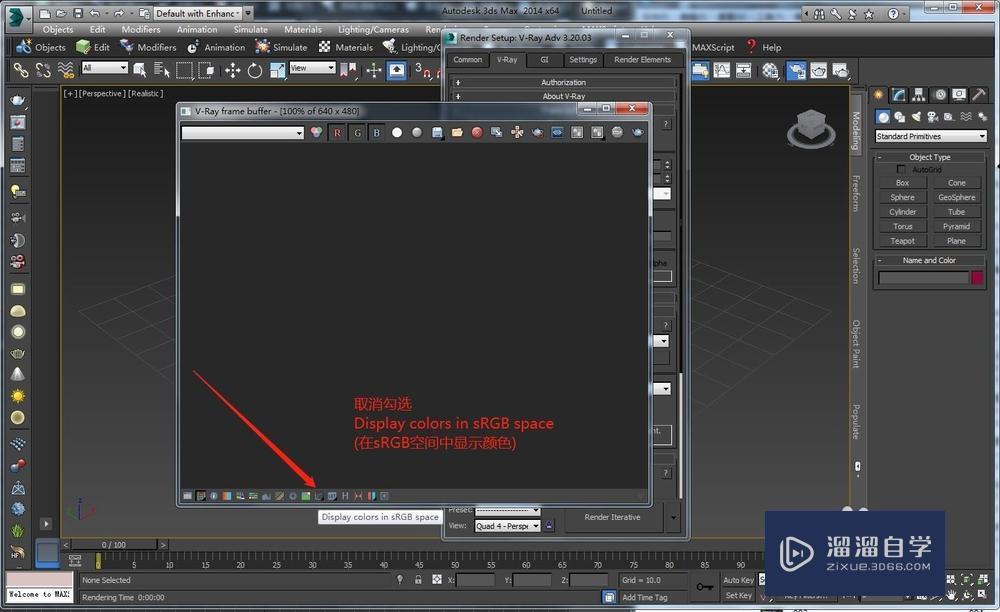Screen dimensions: 1000x612
Task: Toggle the Green channel in V-Ray frame buffer
Action: tap(357, 133)
